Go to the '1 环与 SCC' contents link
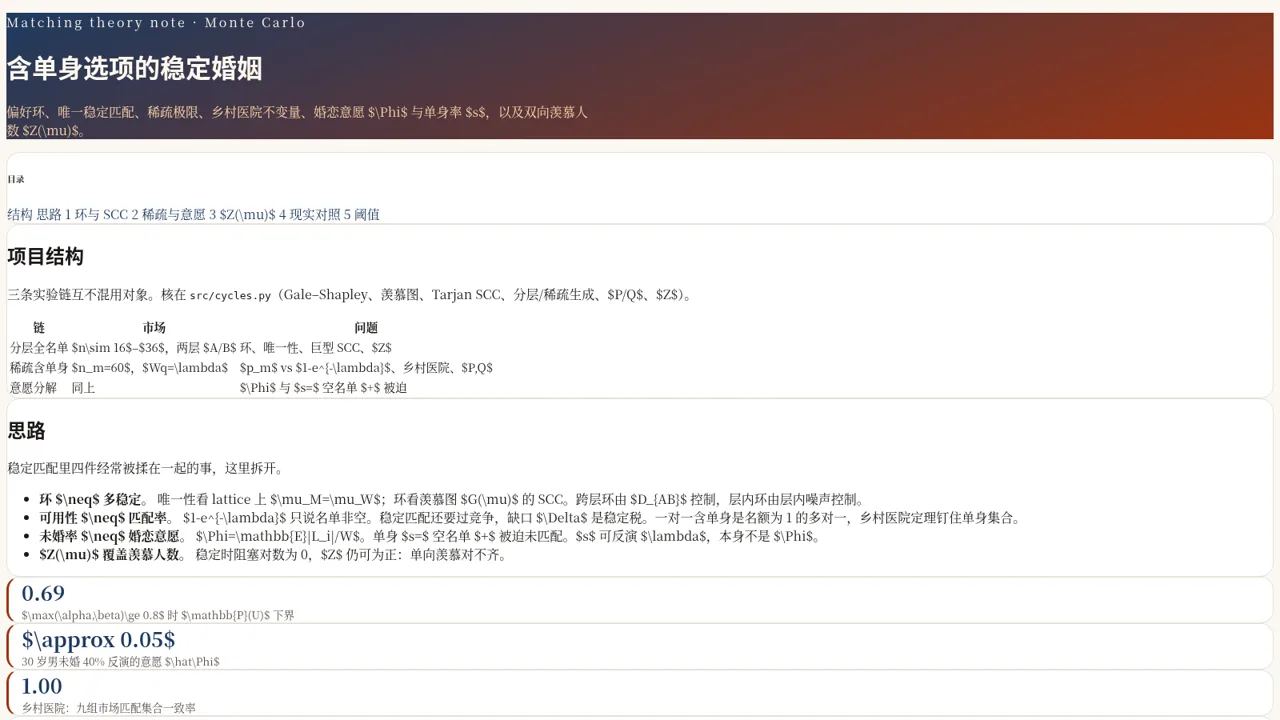 coord(96,214)
